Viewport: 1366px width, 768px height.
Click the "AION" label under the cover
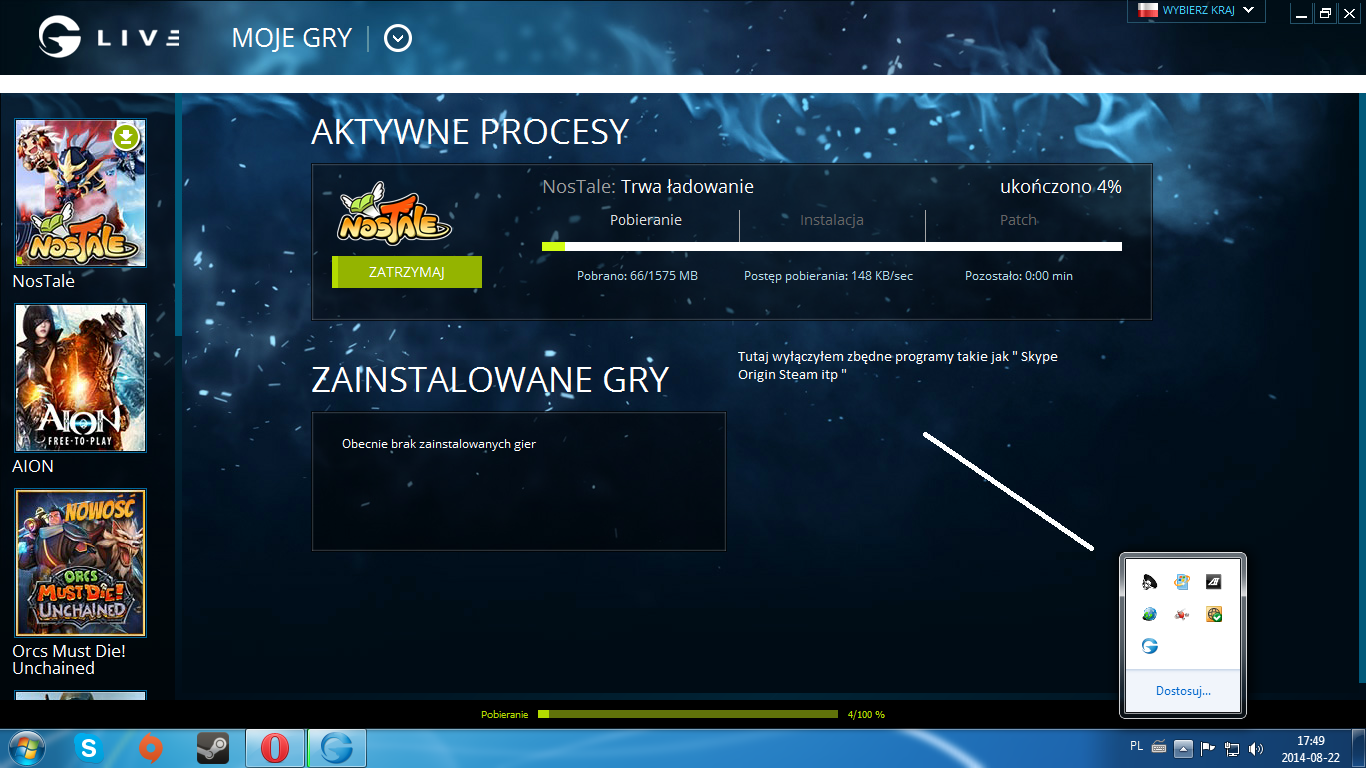pyautogui.click(x=33, y=466)
